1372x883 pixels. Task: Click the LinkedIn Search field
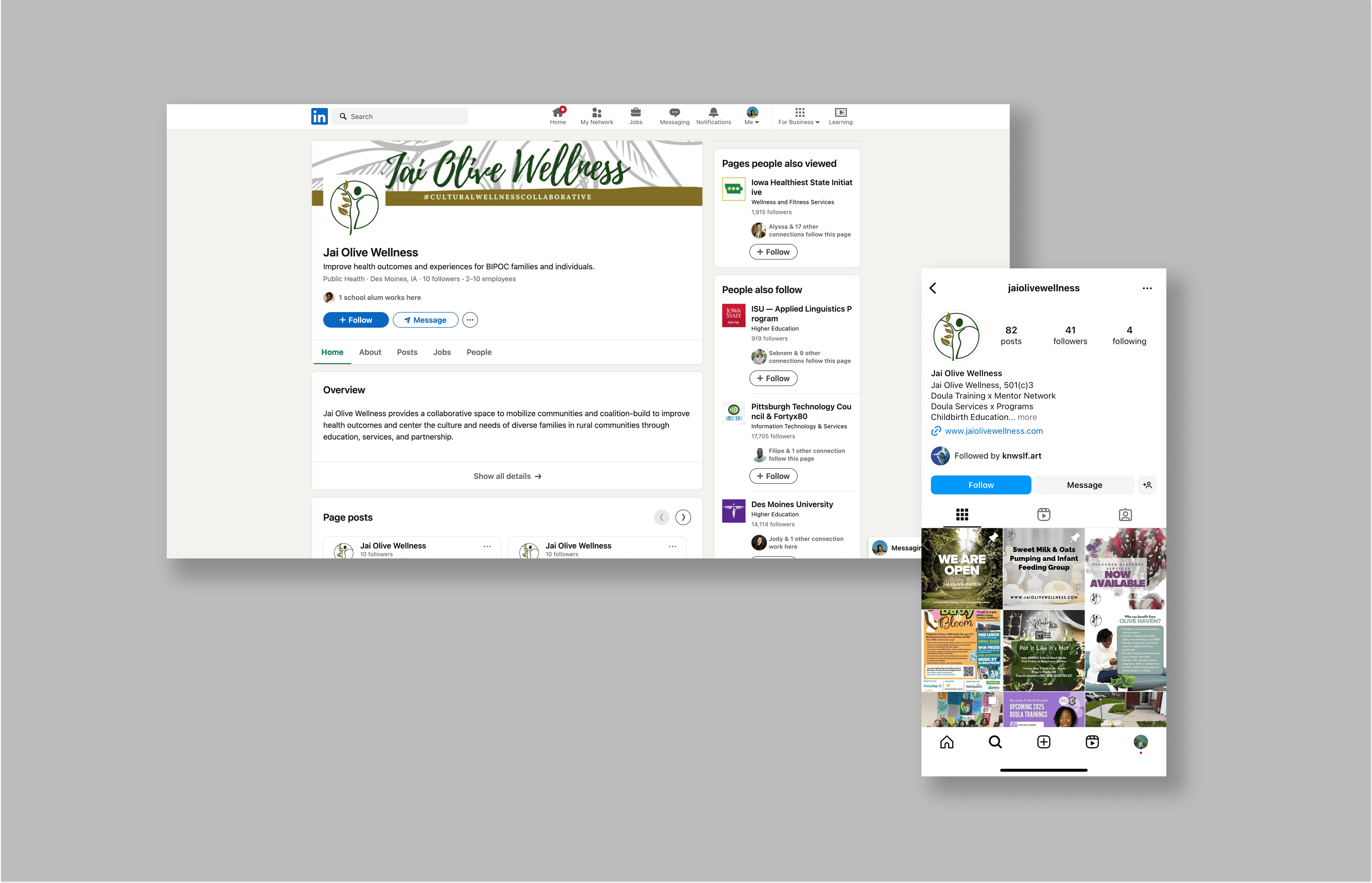(400, 117)
